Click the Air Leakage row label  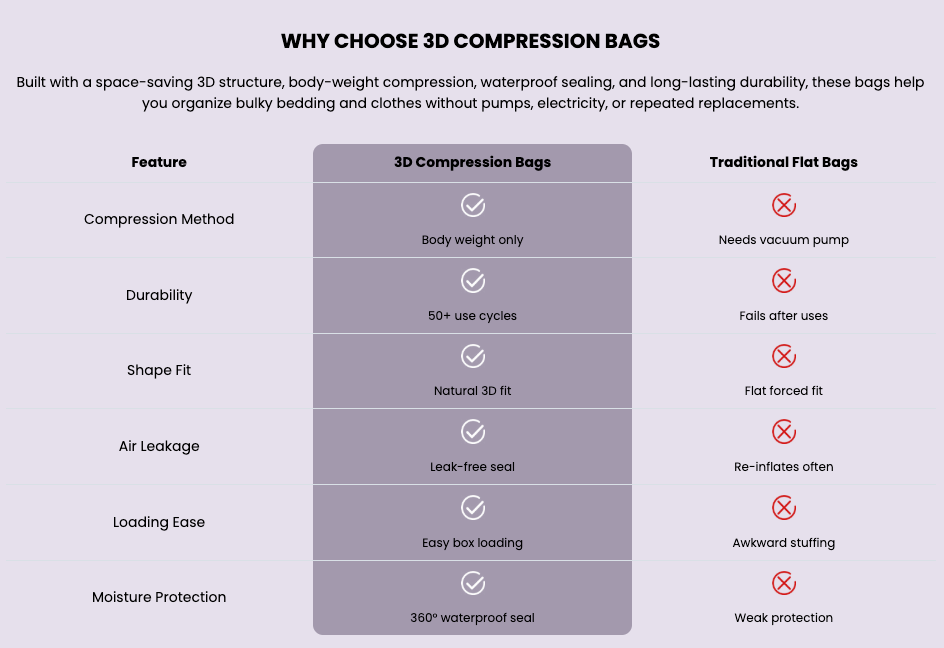pos(159,446)
